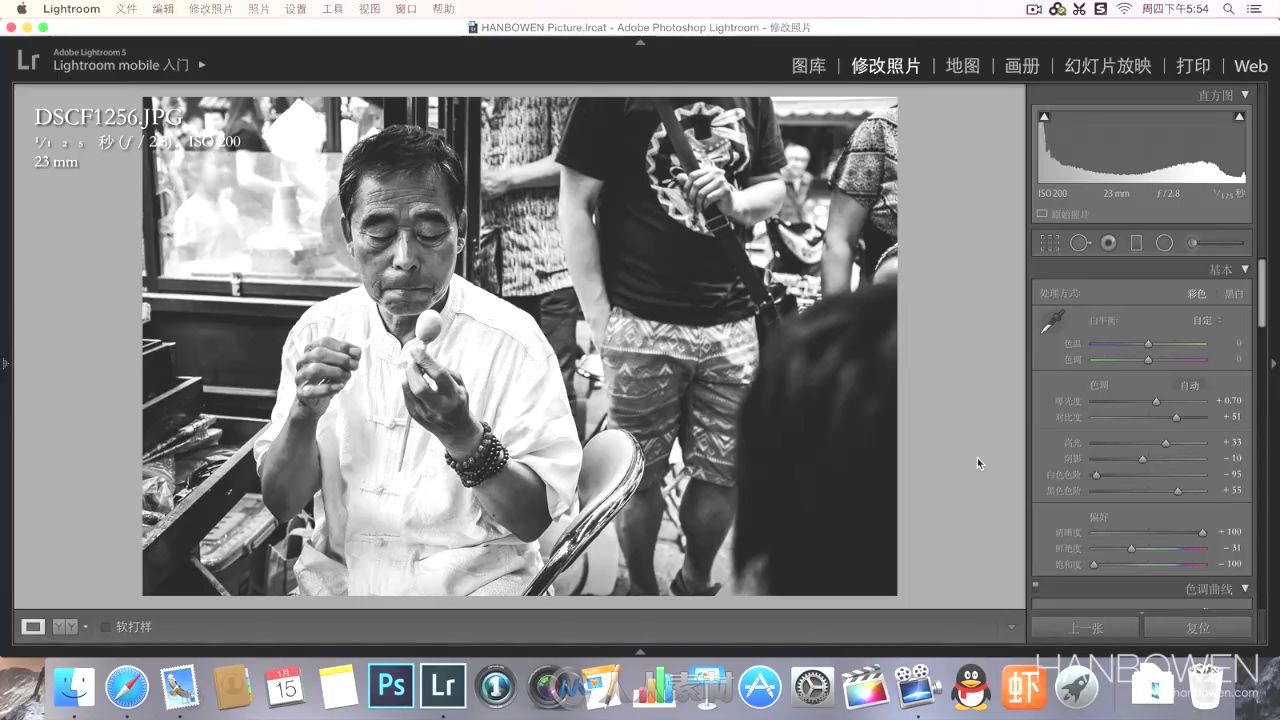
Task: Expand the 色调曲线 panel
Action: click(x=1245, y=589)
